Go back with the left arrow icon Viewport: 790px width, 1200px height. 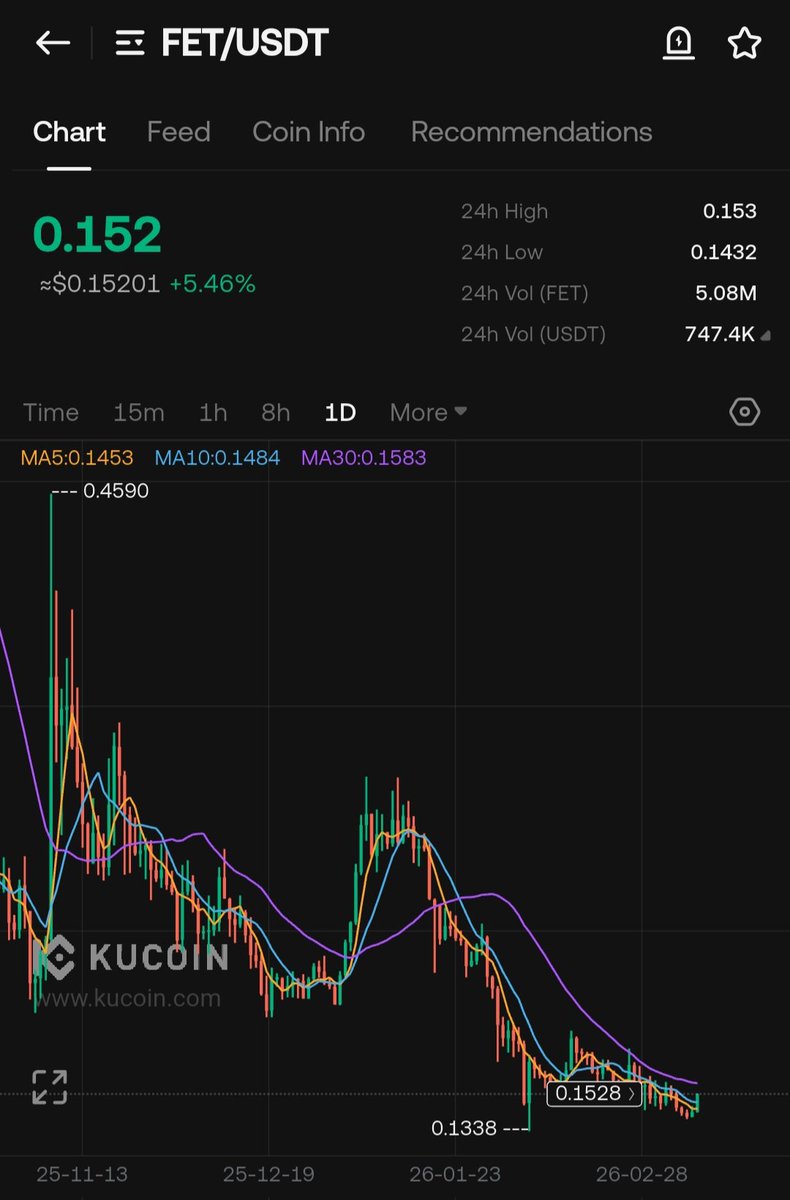click(53, 43)
